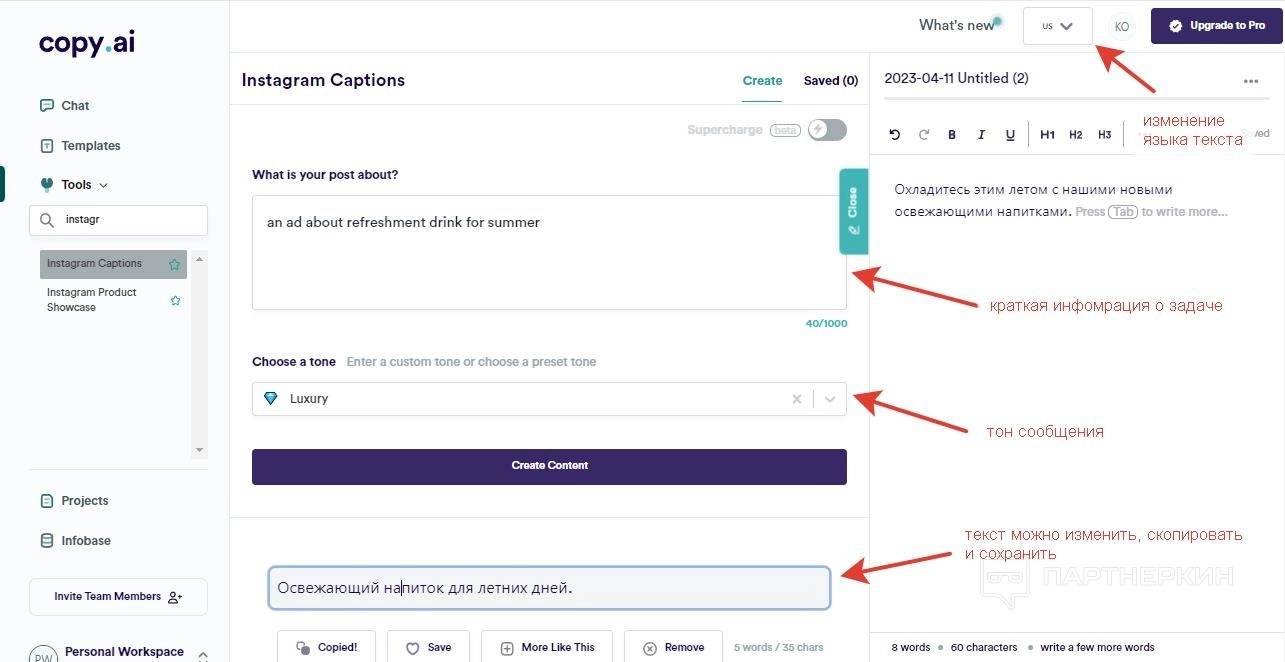Expand the tone preset dropdown arrow

click(x=830, y=399)
